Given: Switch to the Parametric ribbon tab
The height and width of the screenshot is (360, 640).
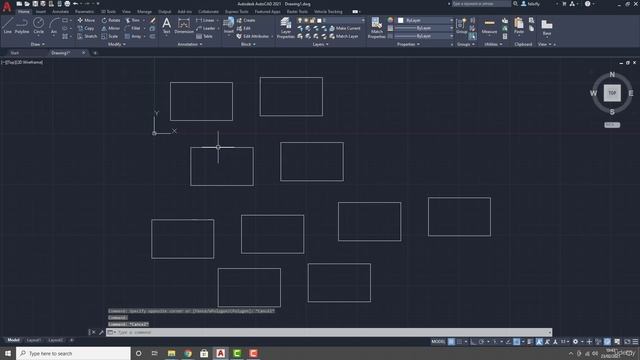Looking at the screenshot, I should pos(84,12).
